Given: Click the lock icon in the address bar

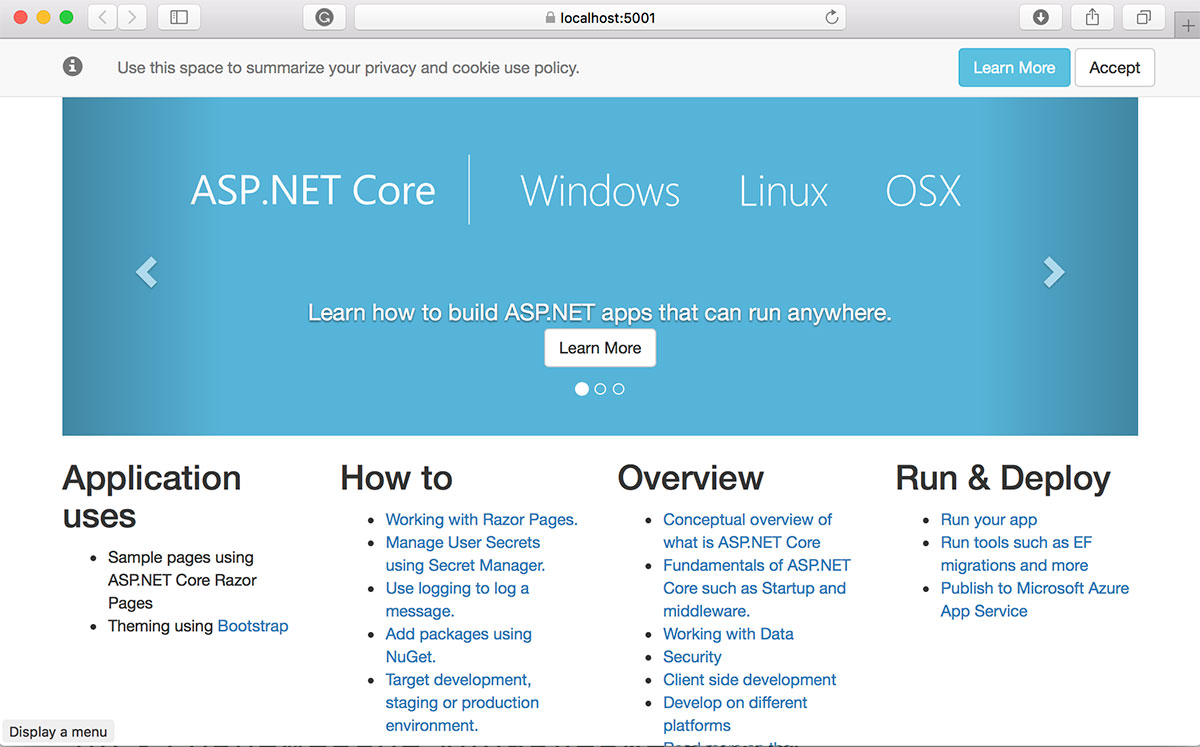Looking at the screenshot, I should click(x=549, y=18).
